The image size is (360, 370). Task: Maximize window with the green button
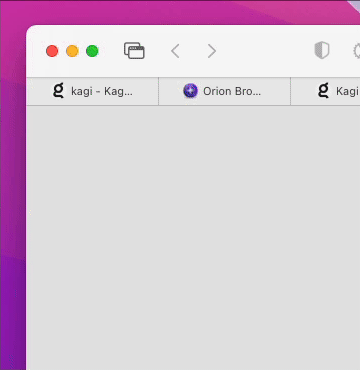[x=92, y=51]
